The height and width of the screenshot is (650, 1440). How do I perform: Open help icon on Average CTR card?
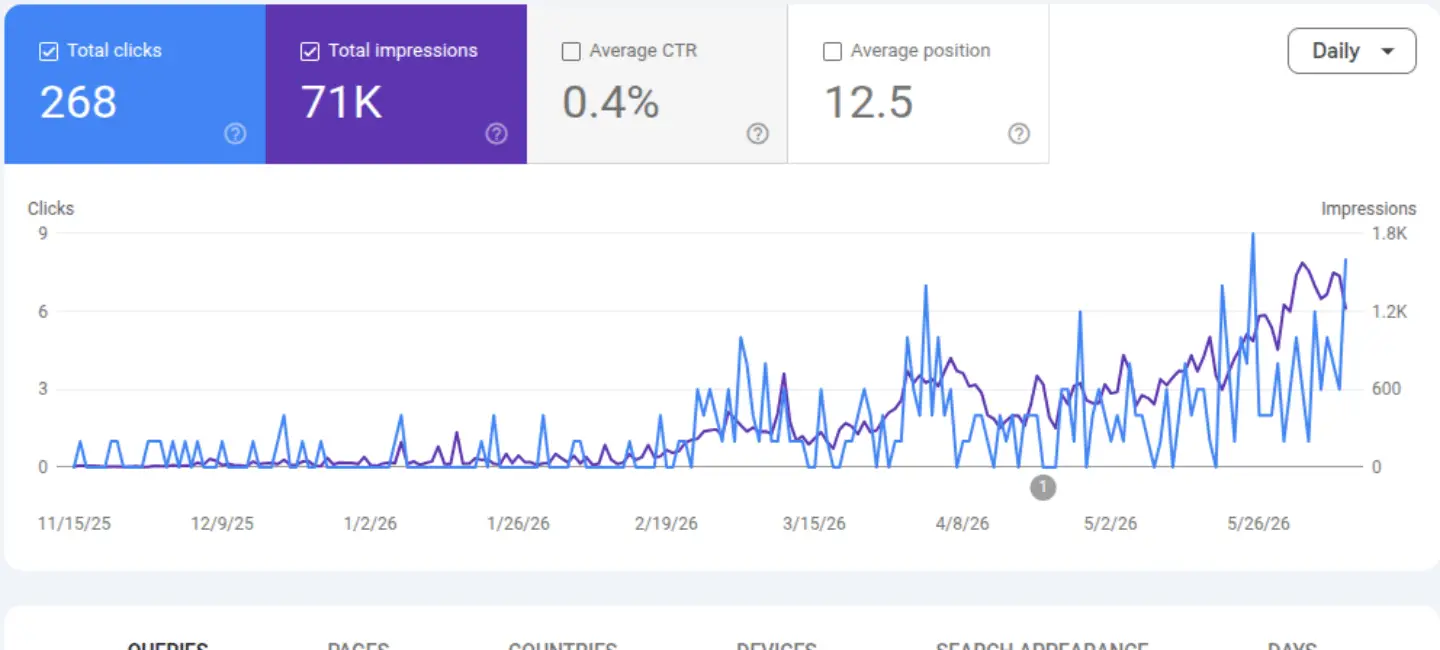[758, 134]
